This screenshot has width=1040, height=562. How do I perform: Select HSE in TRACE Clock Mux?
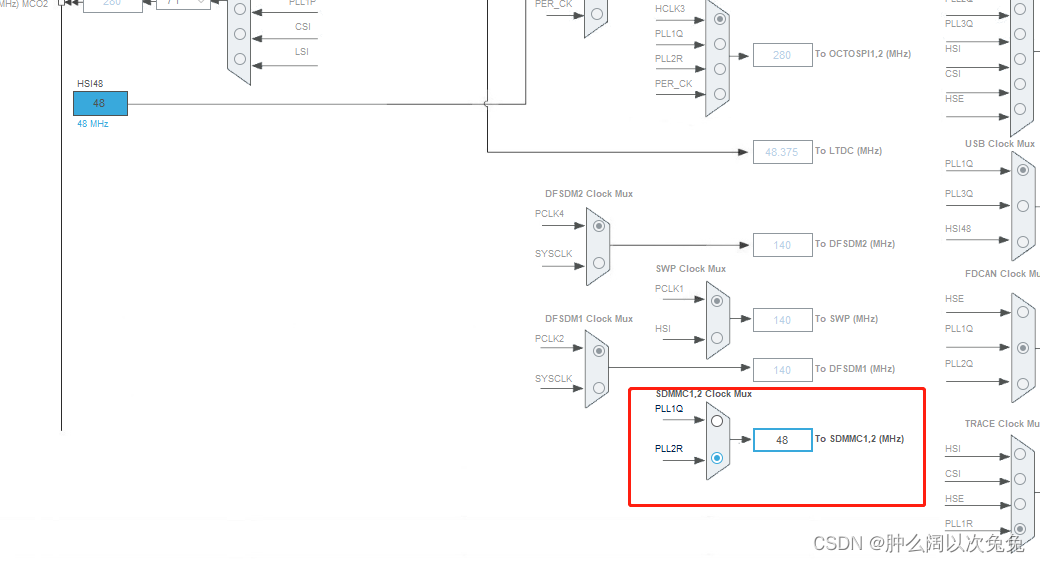point(1020,504)
